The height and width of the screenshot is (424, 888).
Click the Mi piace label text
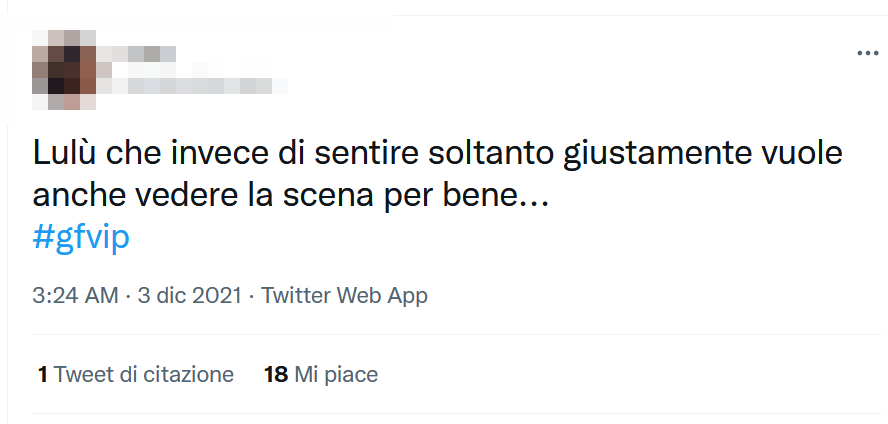pyautogui.click(x=336, y=375)
